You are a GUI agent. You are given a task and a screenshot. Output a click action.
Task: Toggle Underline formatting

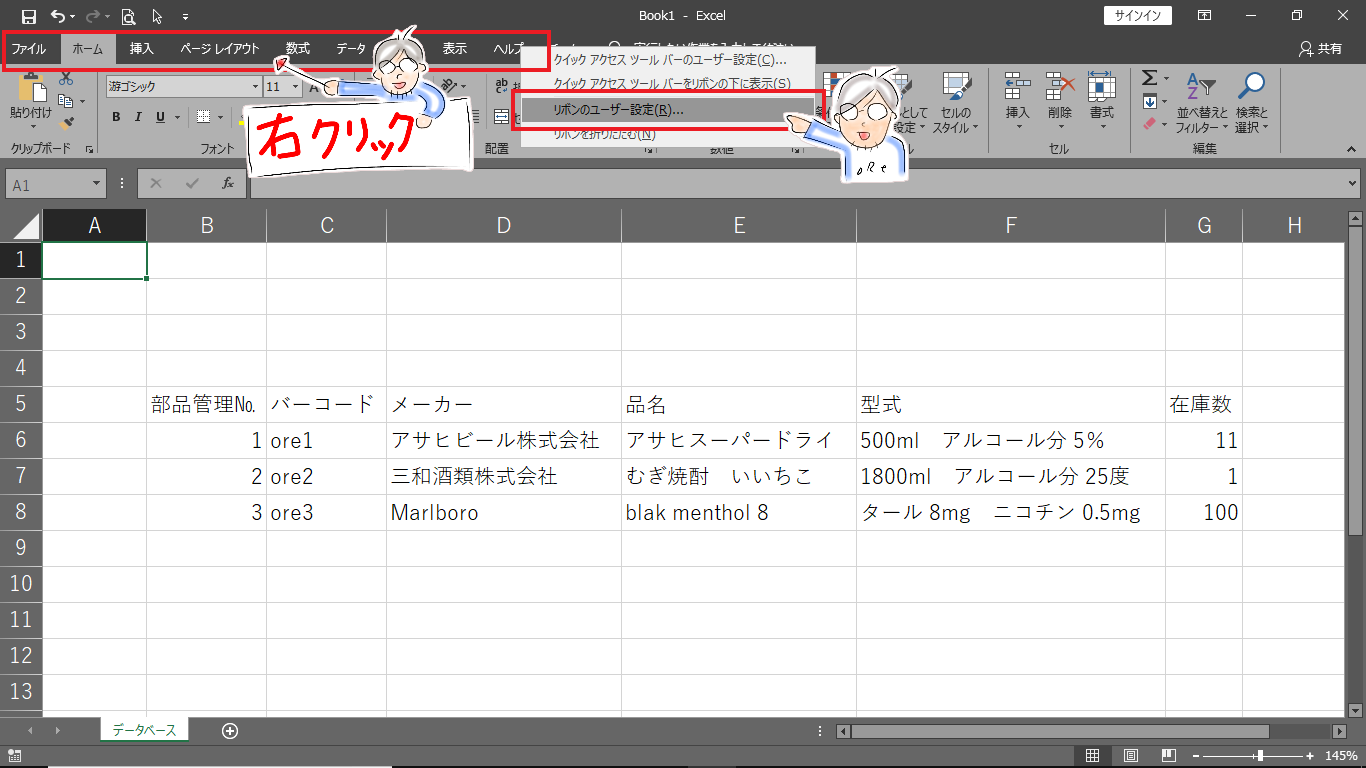click(x=160, y=117)
